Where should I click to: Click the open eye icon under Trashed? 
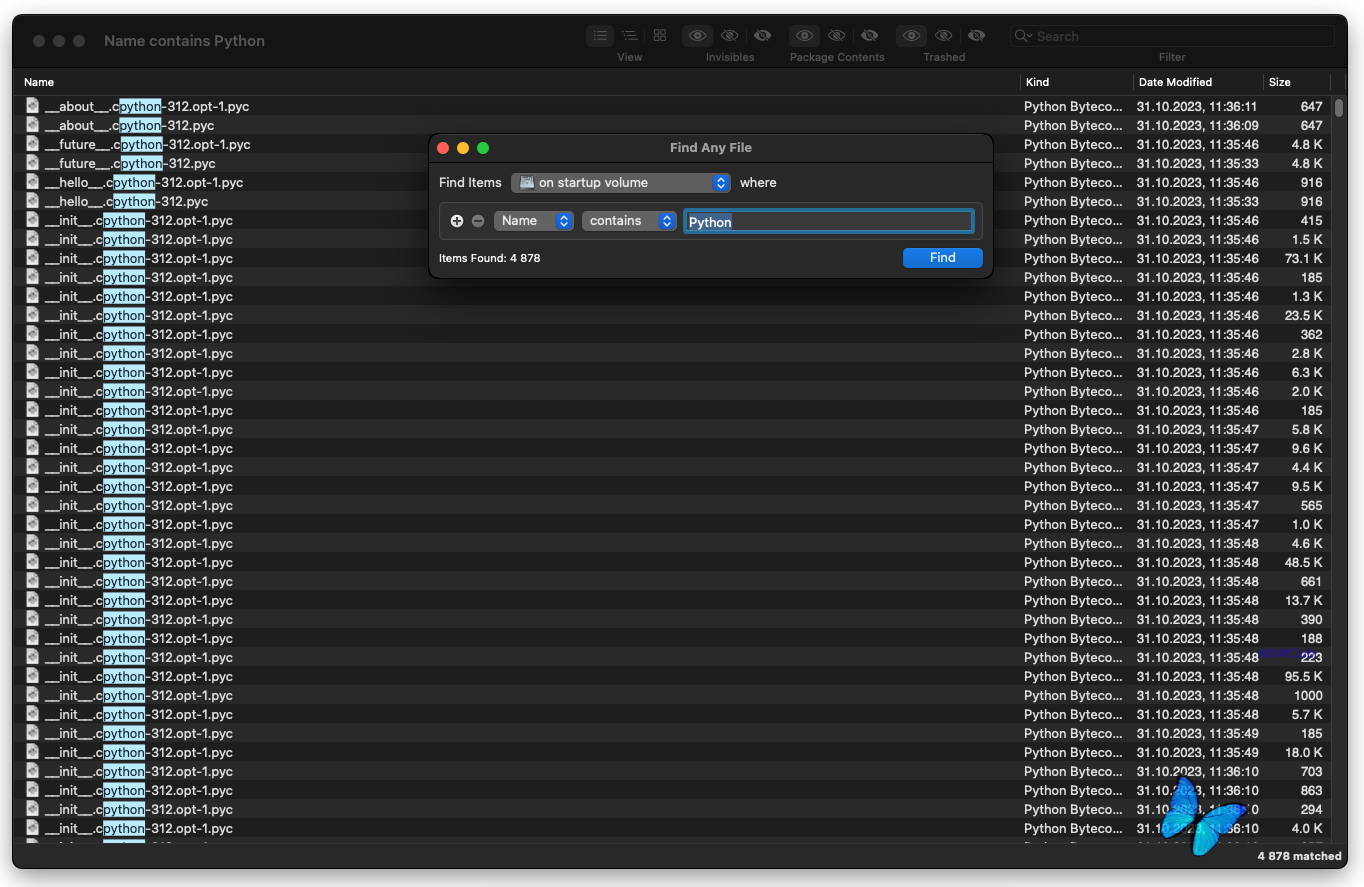click(x=911, y=36)
